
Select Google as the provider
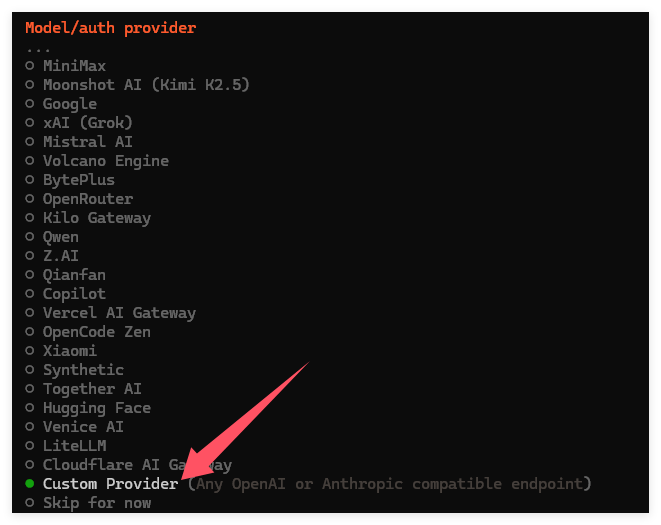(x=69, y=104)
